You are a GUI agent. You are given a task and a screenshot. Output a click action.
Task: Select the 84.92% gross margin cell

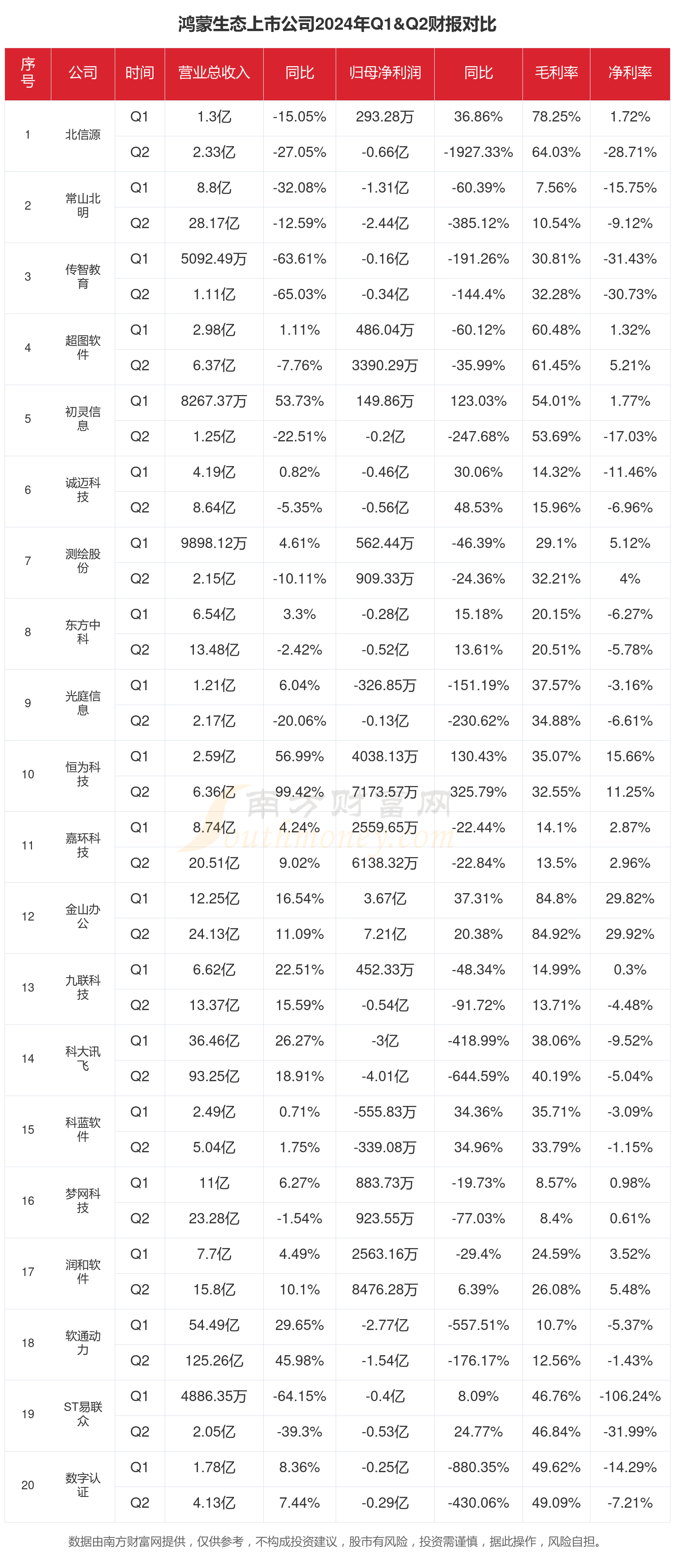[x=556, y=934]
